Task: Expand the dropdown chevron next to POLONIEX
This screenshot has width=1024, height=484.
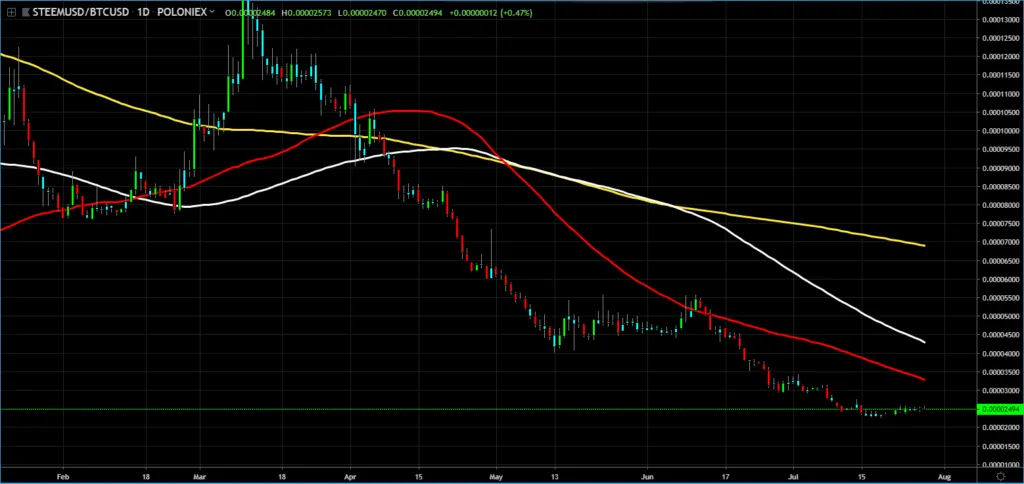Action: pos(213,12)
